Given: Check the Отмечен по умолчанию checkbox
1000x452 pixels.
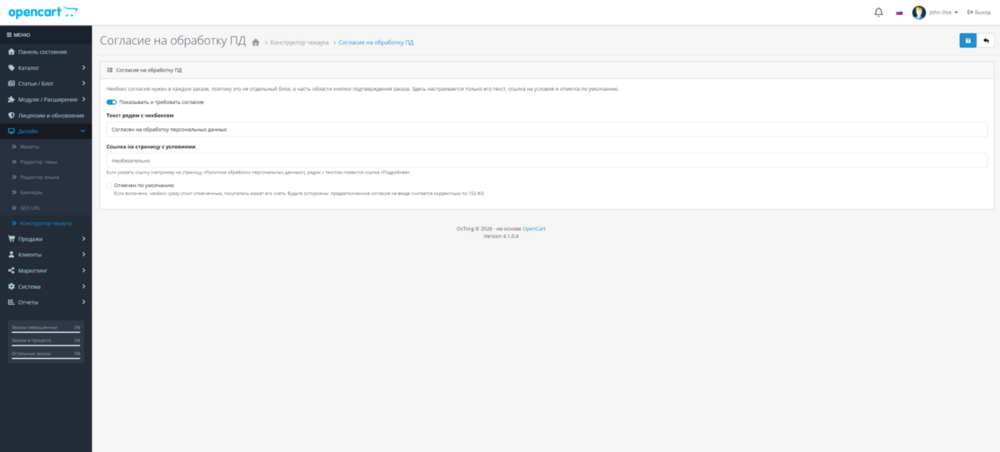Looking at the screenshot, I should tap(109, 186).
